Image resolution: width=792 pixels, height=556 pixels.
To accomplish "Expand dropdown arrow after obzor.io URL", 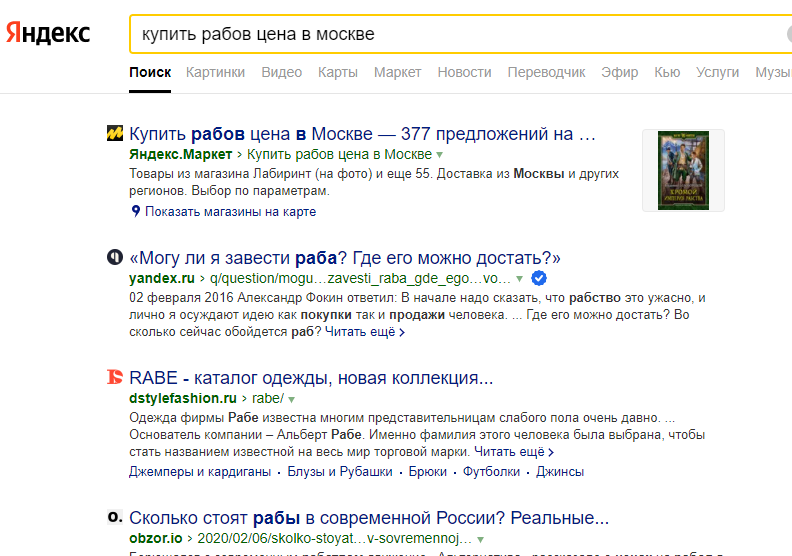I will pos(480,539).
